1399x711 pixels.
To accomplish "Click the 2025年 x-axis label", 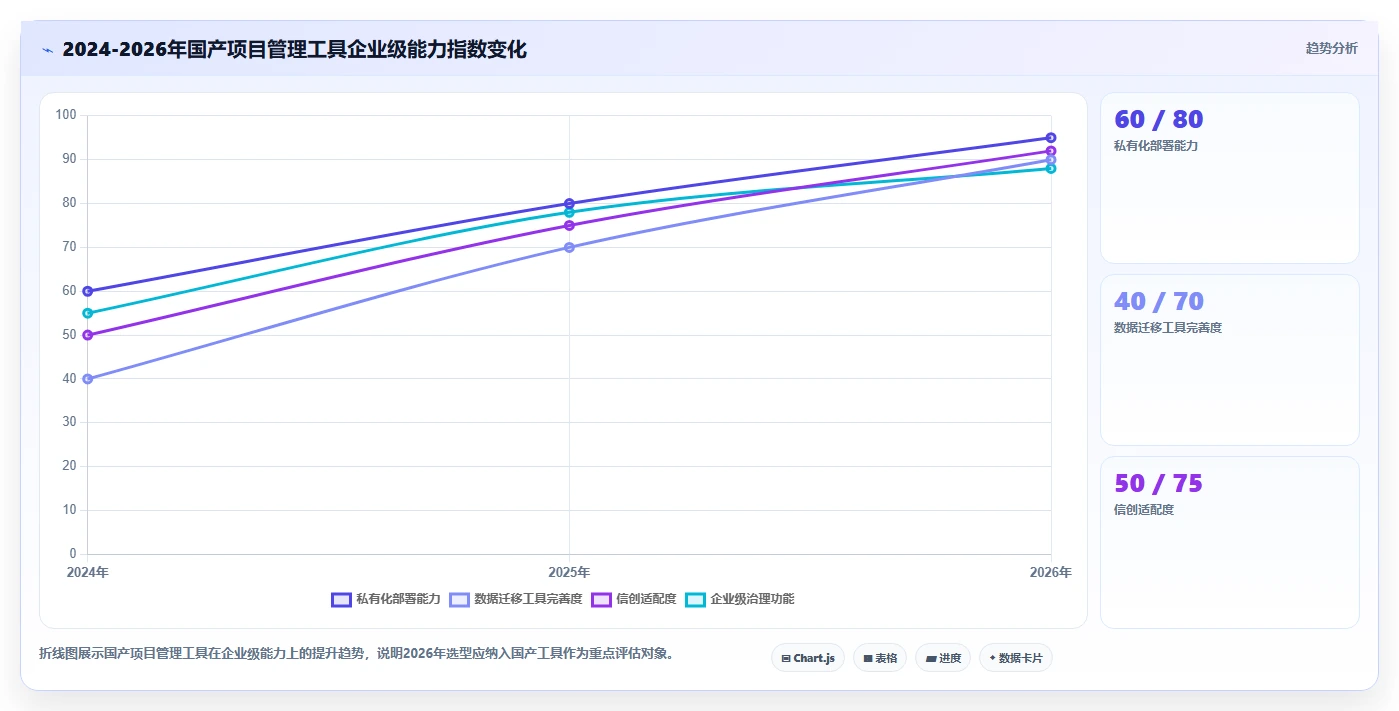I will [569, 573].
